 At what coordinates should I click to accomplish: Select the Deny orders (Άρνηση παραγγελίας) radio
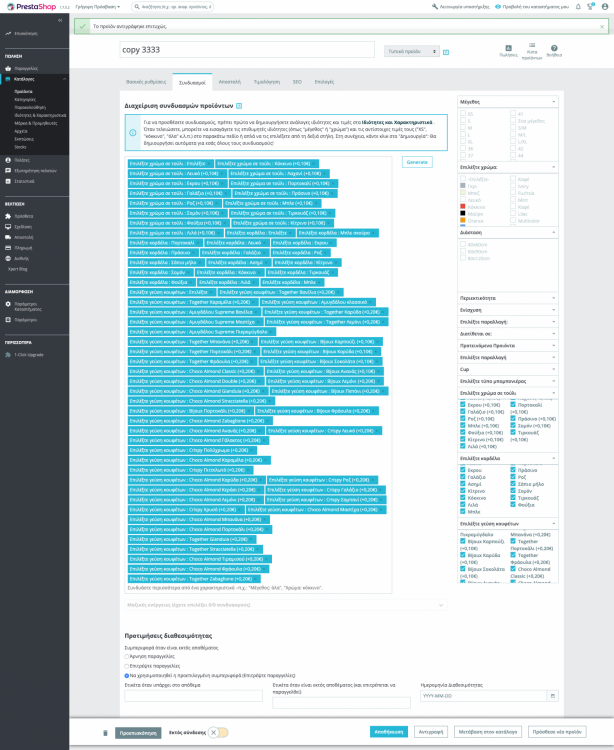tap(127, 657)
